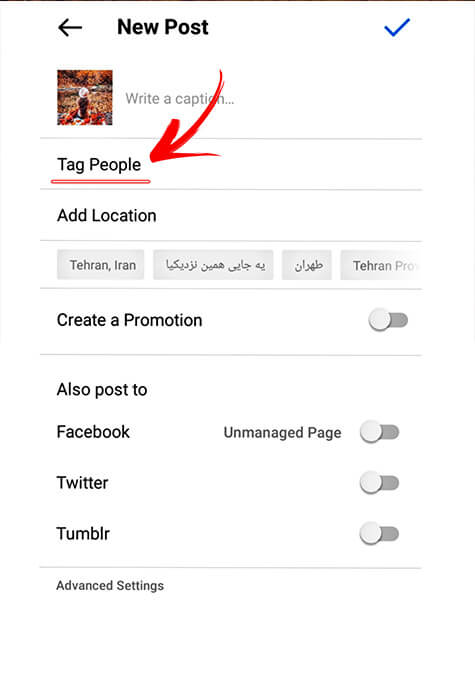Tap the Create a Promotion label

130,320
